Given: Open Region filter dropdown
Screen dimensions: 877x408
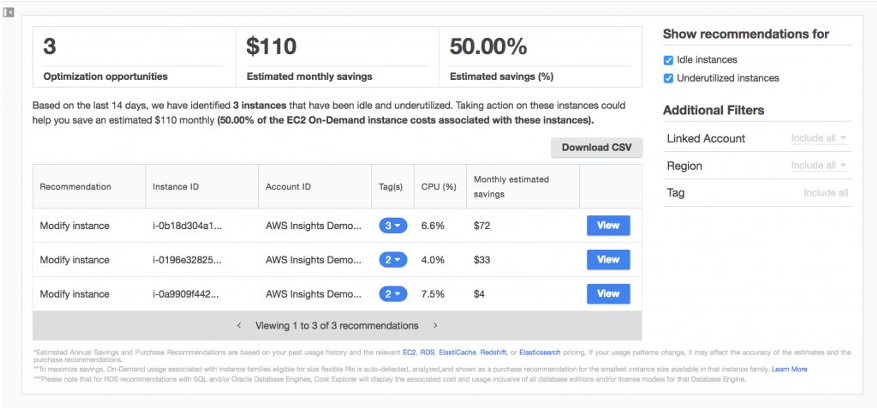Looking at the screenshot, I should (x=819, y=166).
